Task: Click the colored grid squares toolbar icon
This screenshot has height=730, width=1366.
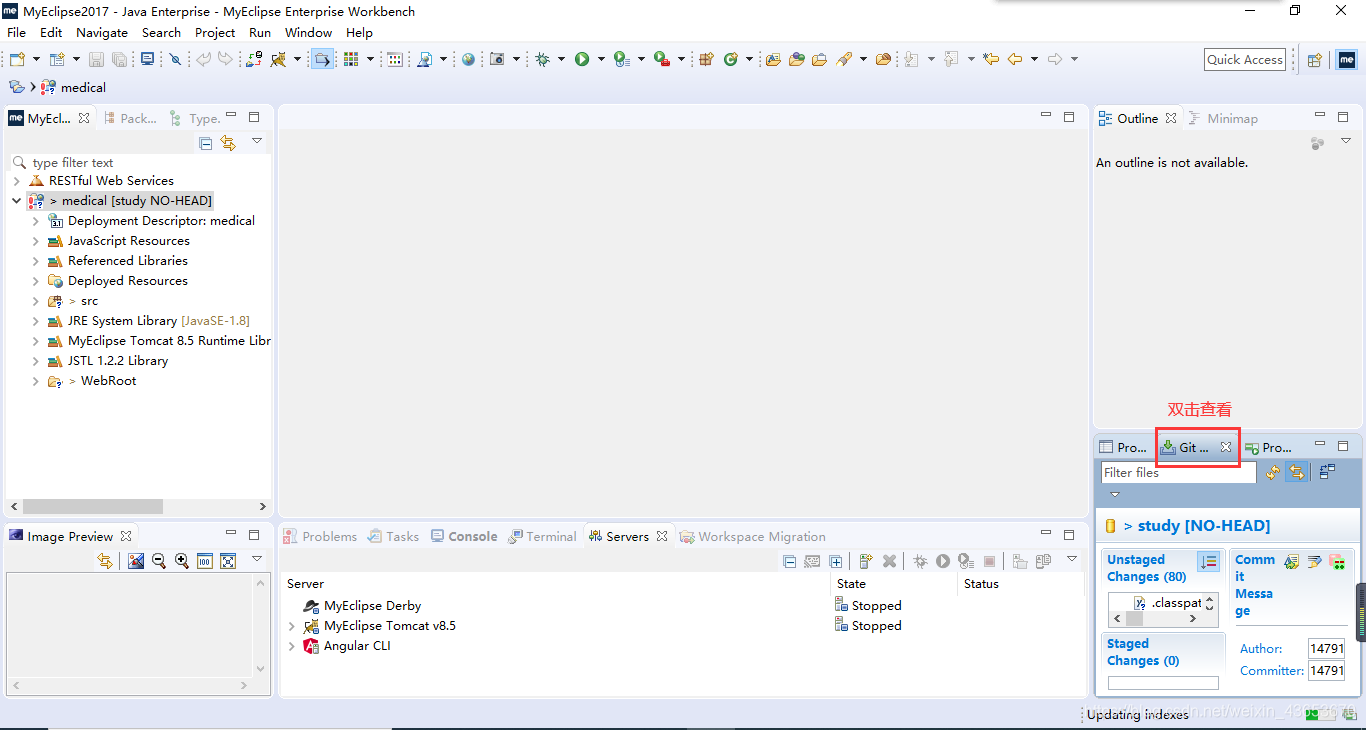Action: (351, 59)
